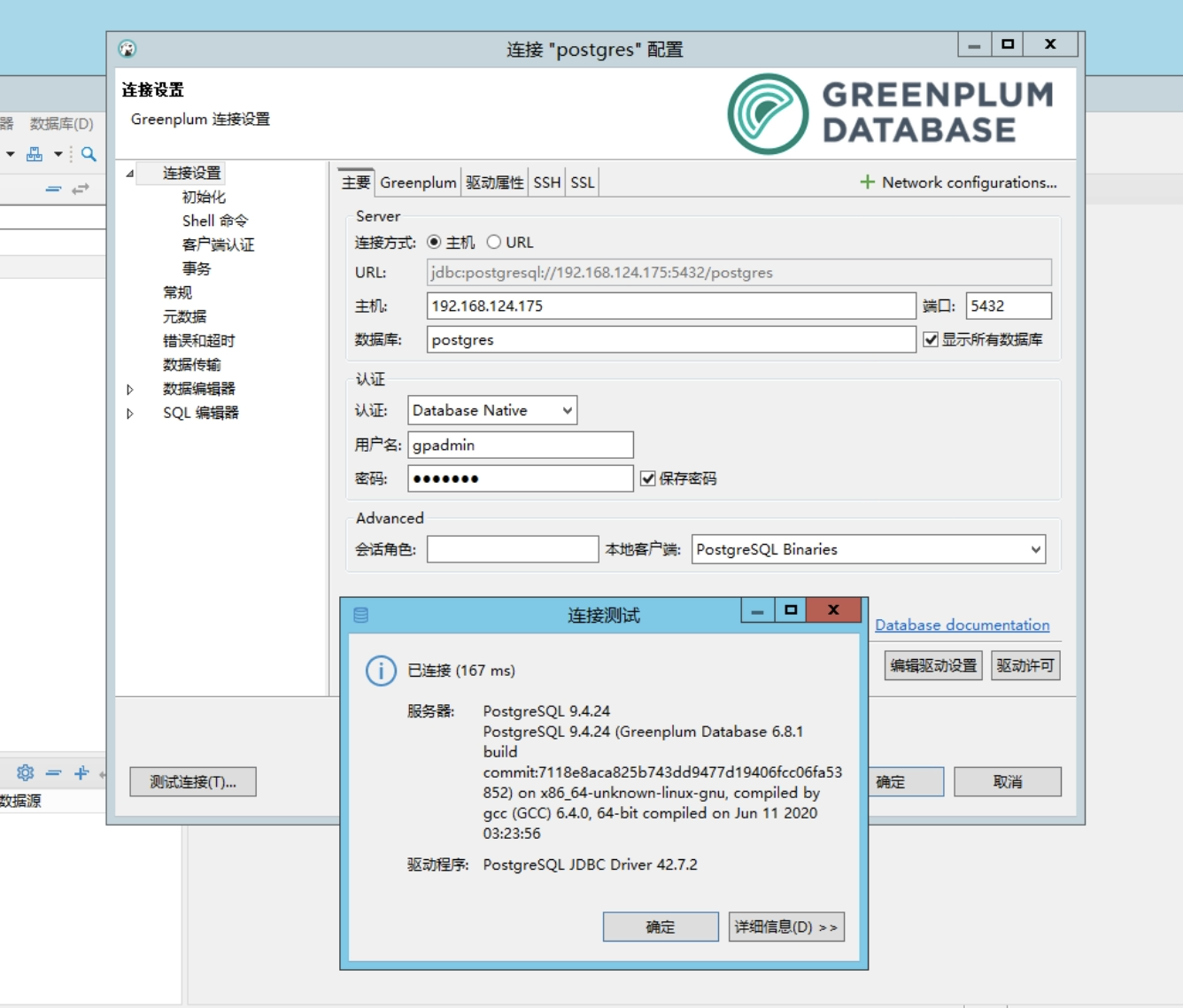Click the gear settings icon in bottom panel
This screenshot has height=1008, width=1183.
coord(26,772)
